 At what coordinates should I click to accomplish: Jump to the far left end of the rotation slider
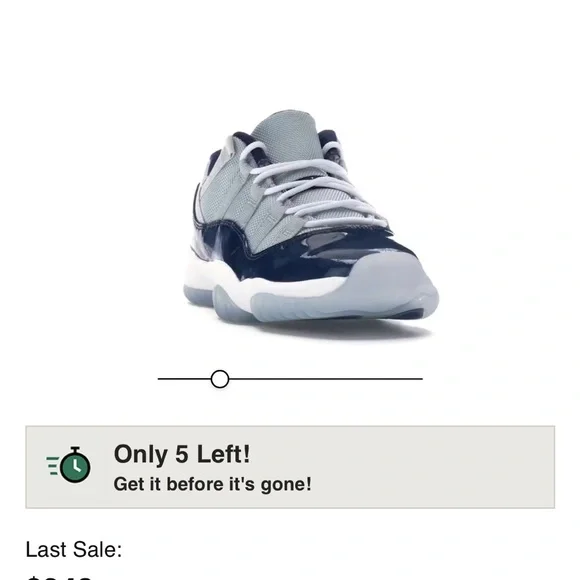coord(160,379)
